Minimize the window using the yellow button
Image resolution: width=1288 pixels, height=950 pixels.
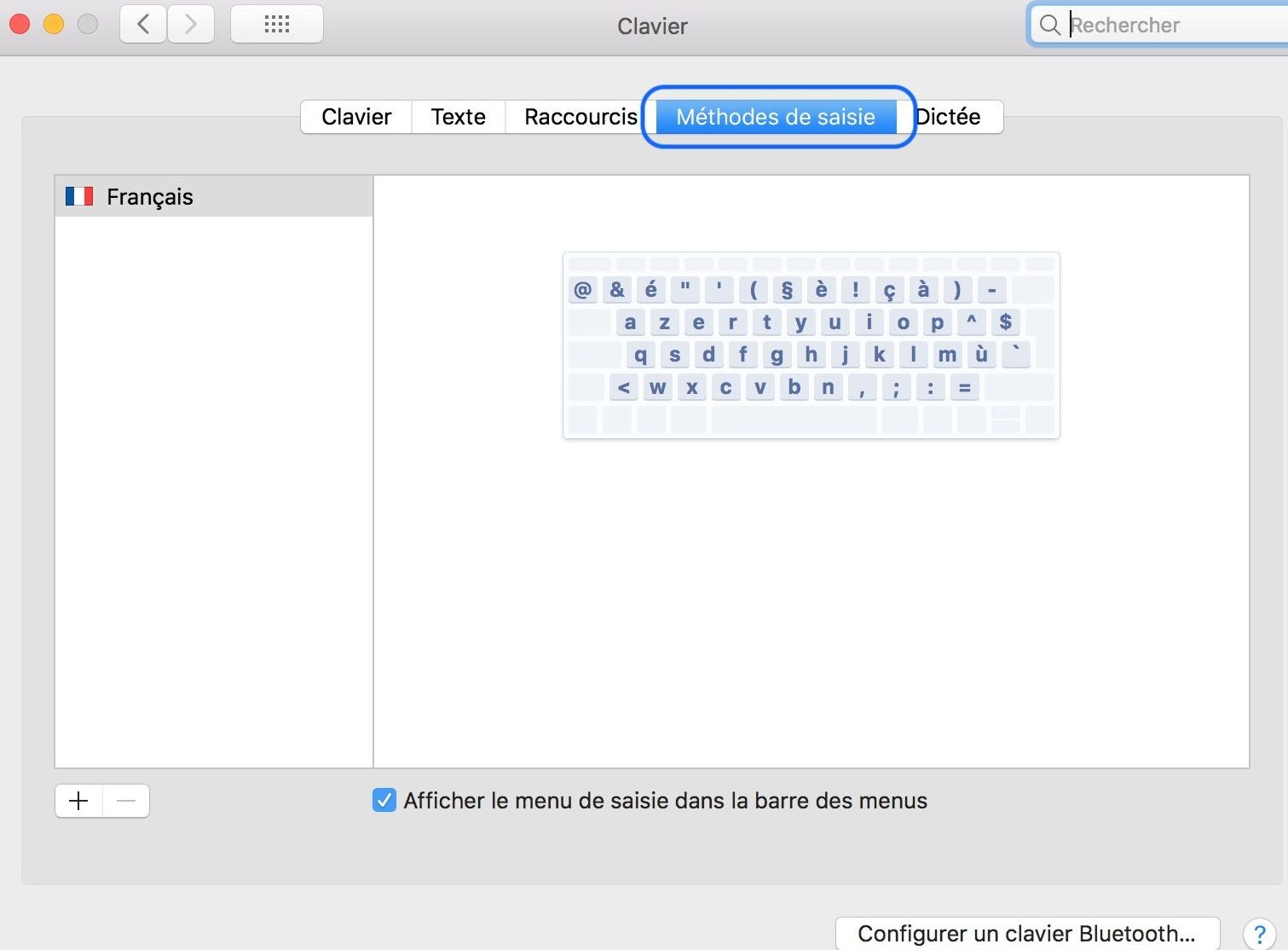click(54, 25)
